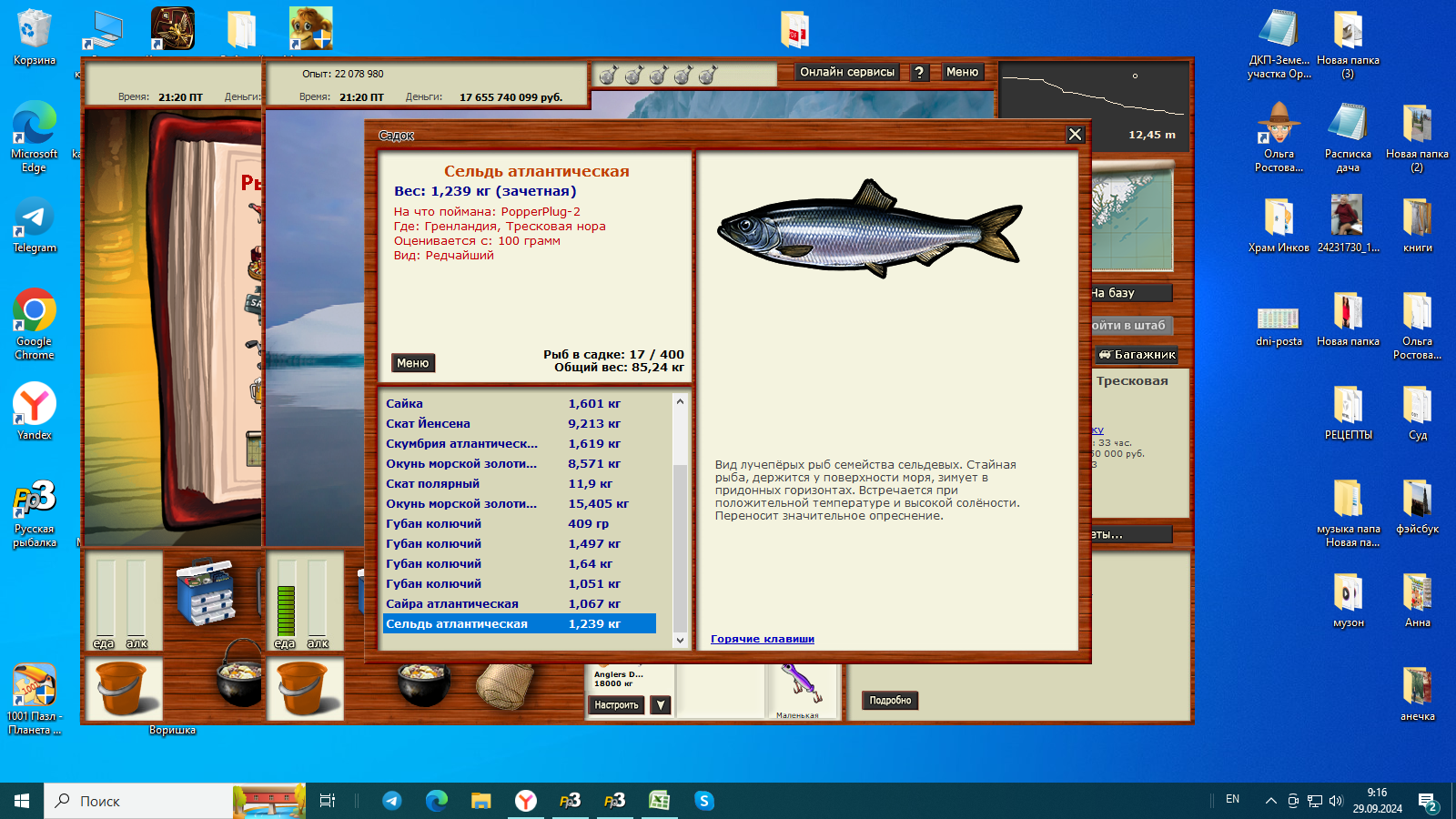Click the map thumbnail of Greenland
The height and width of the screenshot is (819, 1456).
1132,216
